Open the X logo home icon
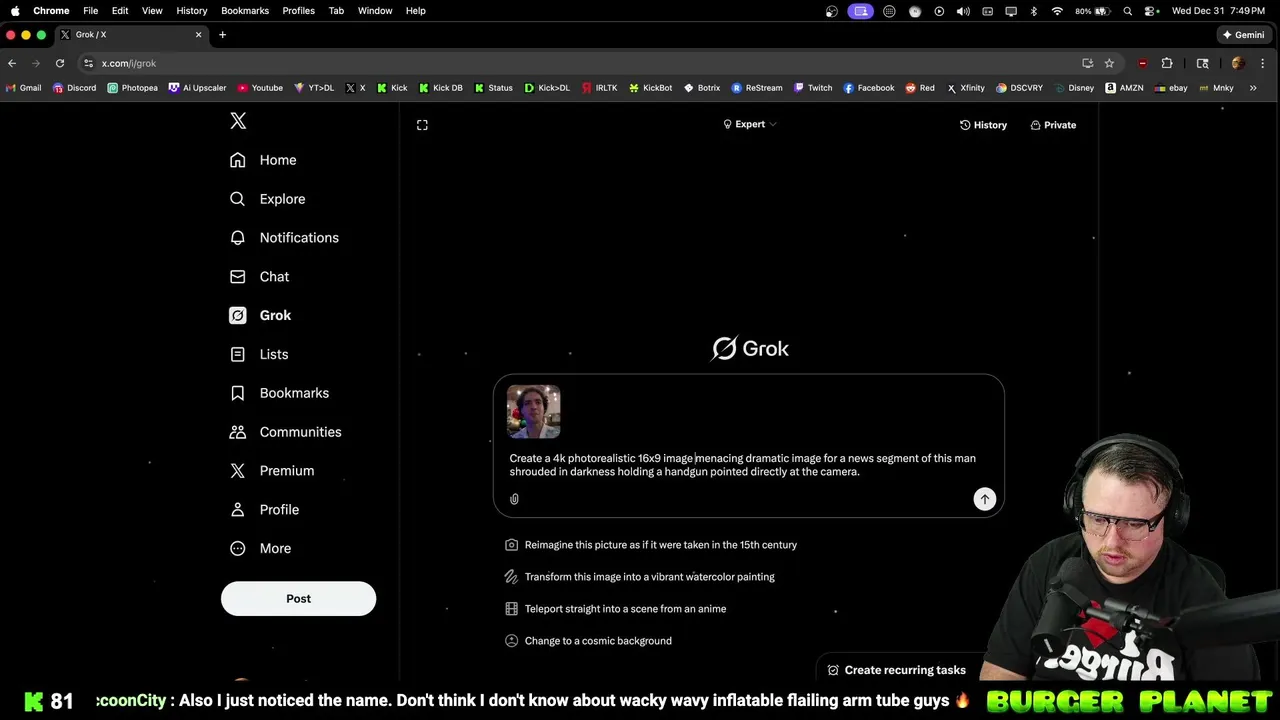The image size is (1280, 720). tap(238, 121)
